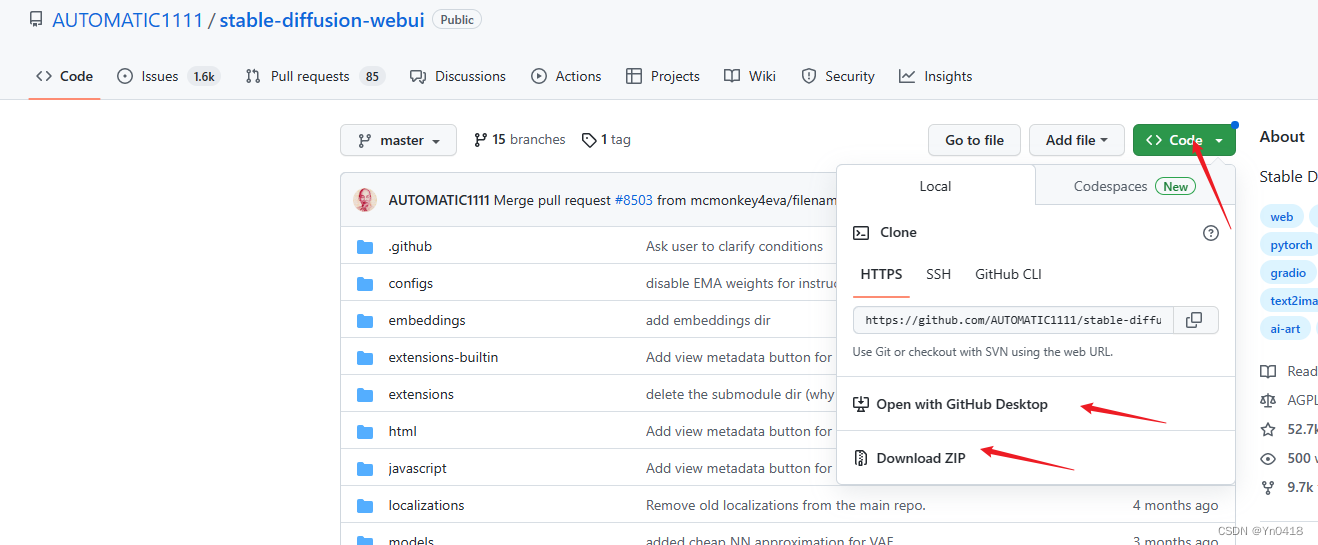
Task: Click the 'web' topic tag
Action: tap(1281, 217)
